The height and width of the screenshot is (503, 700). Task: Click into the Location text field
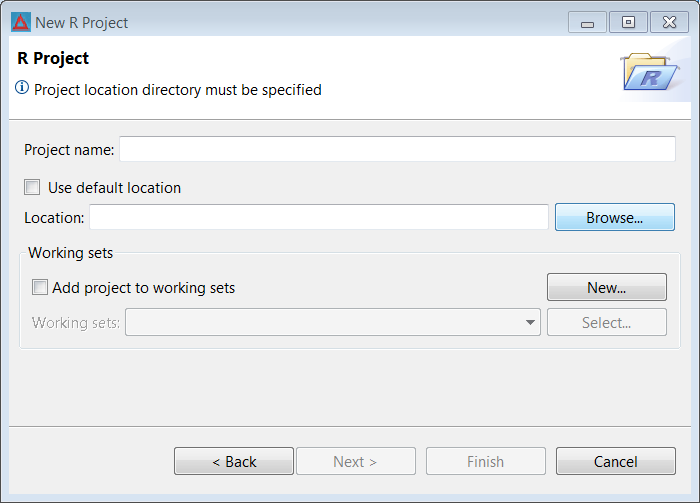(319, 217)
